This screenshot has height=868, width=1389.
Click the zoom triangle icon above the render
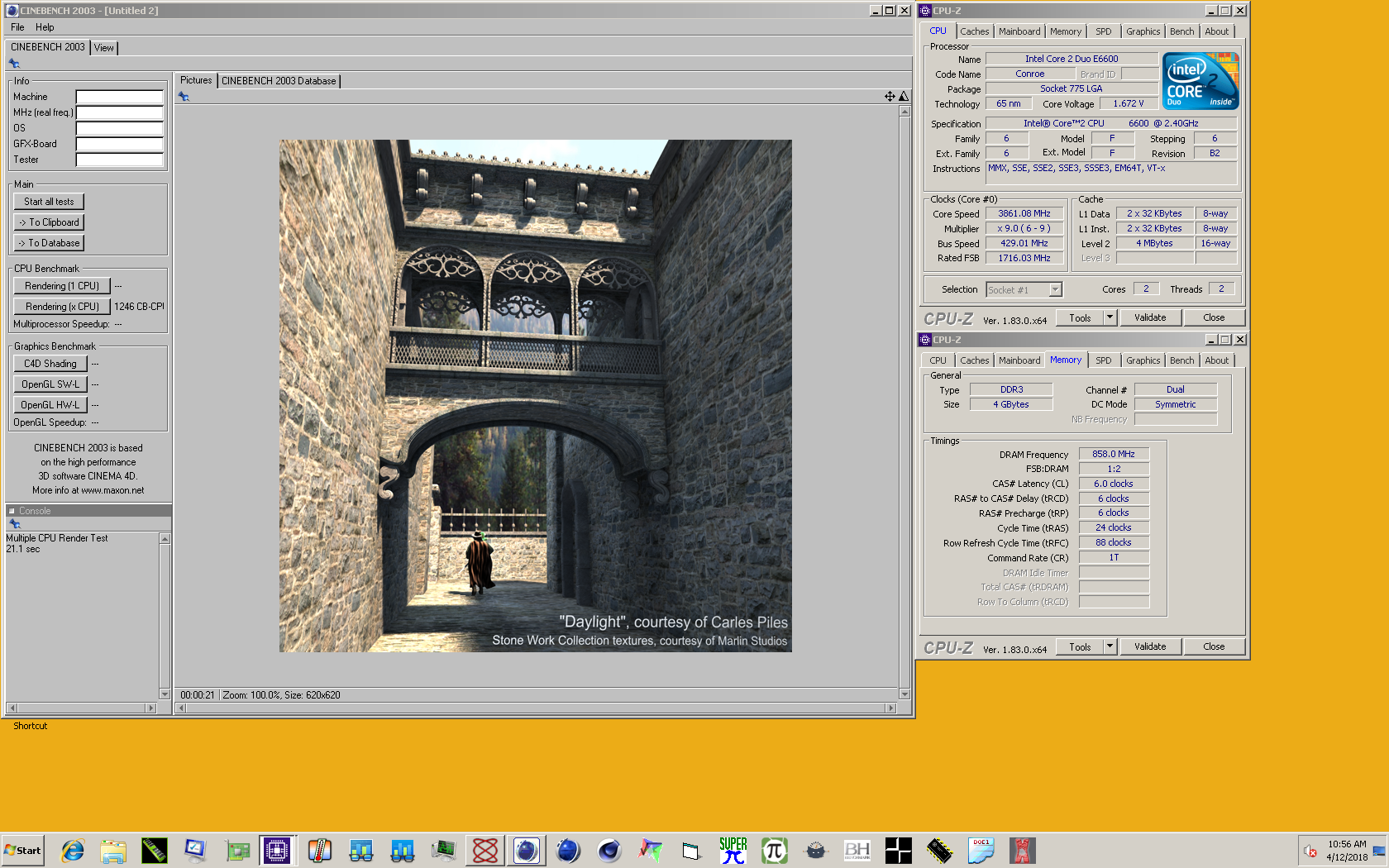pyautogui.click(x=904, y=97)
